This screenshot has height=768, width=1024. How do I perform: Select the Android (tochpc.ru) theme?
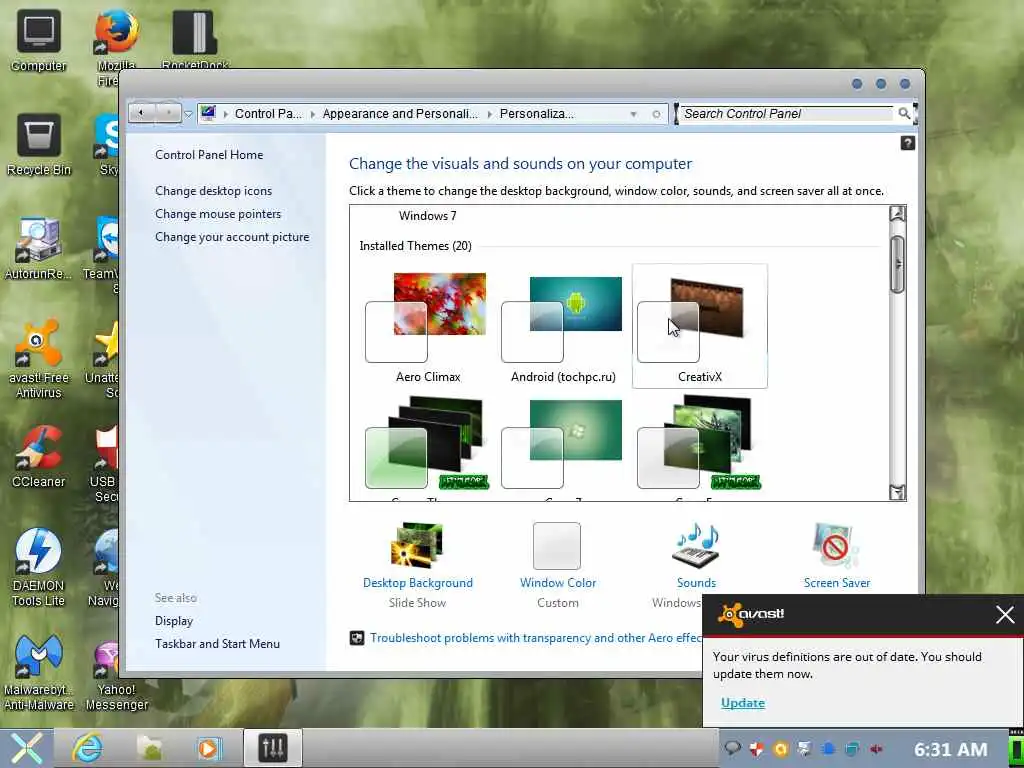click(563, 327)
